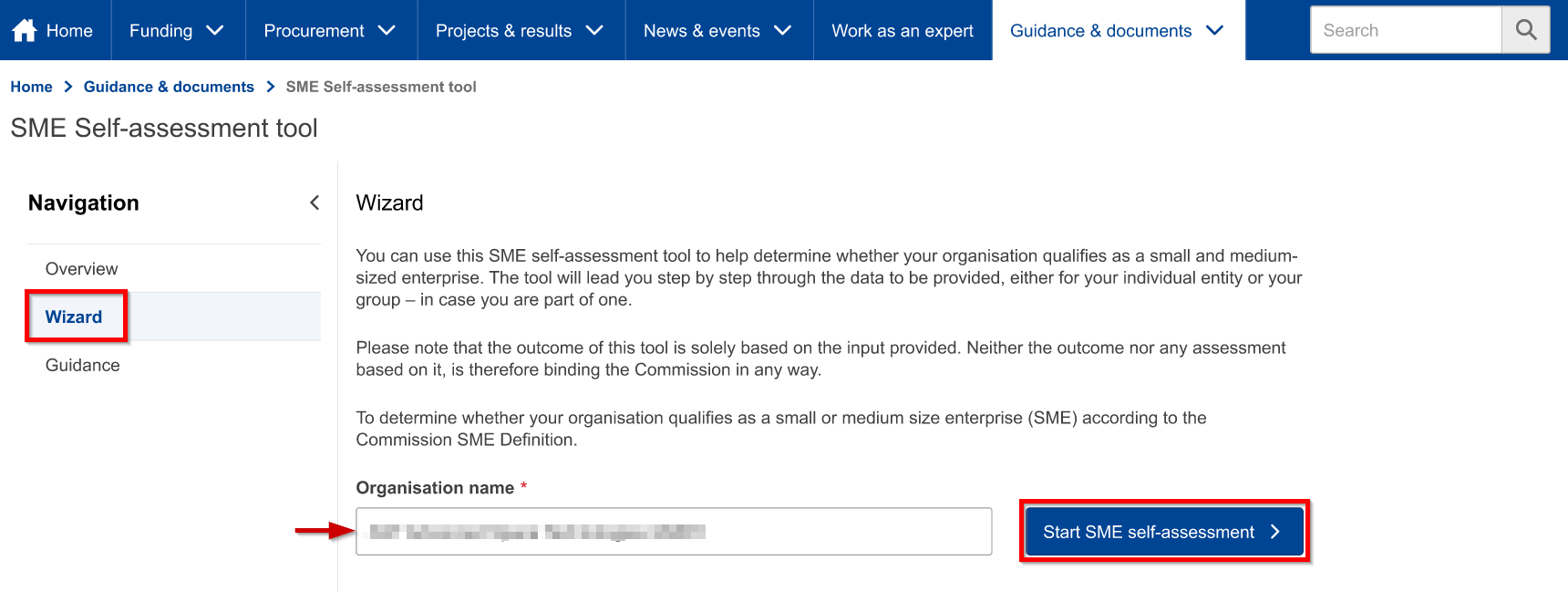Open the News & events menu
This screenshot has height=592, width=1568.
pyautogui.click(x=719, y=30)
